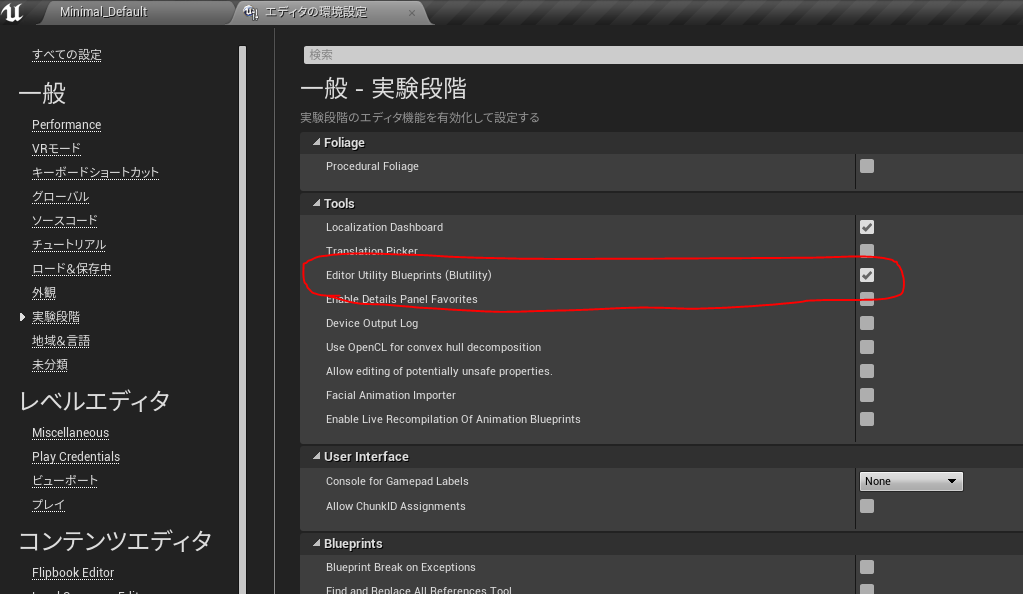The height and width of the screenshot is (594, 1023).
Task: Enable Live Recompilation Of Animation Blueprints
Action: pyautogui.click(x=867, y=419)
